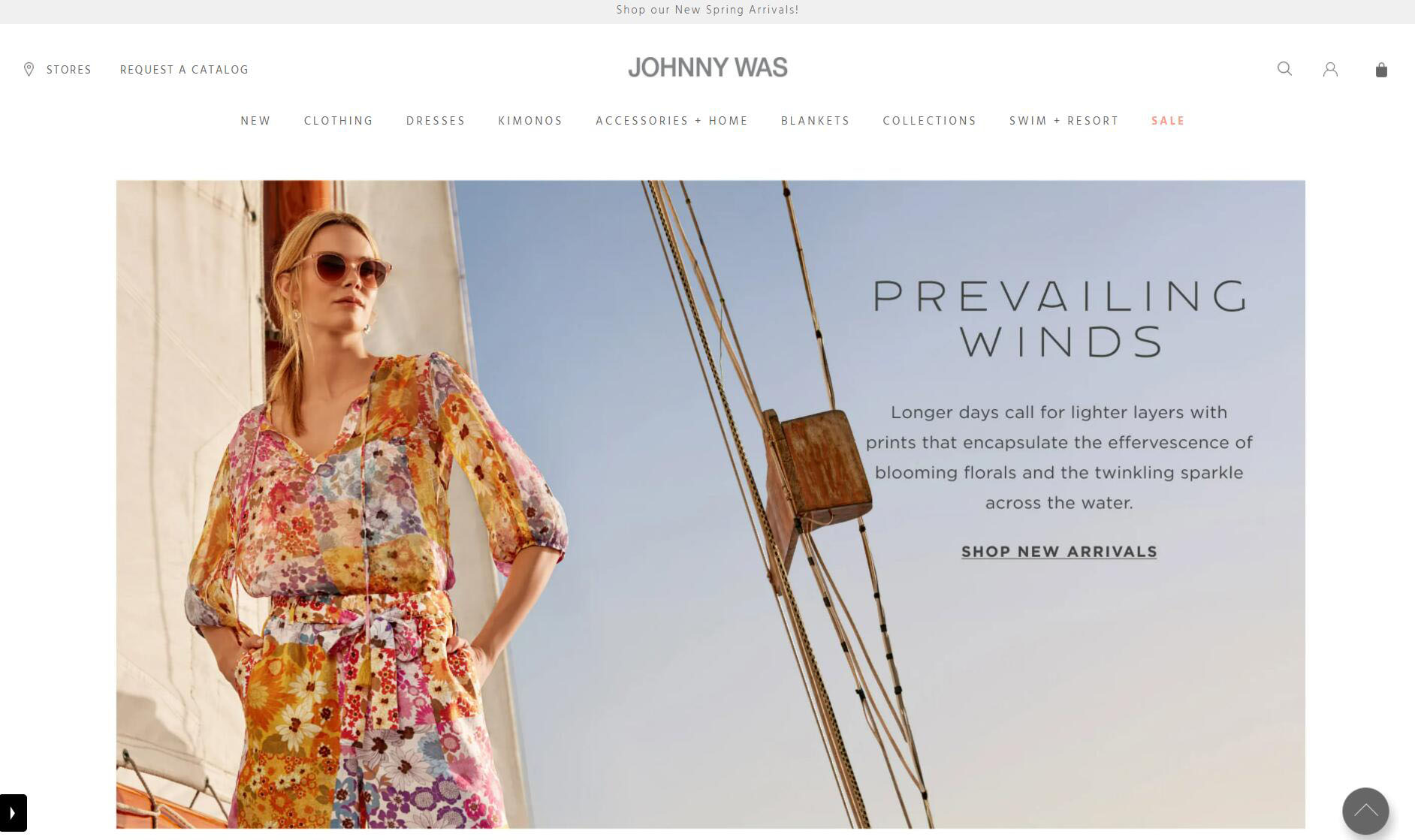Click the store locator pin icon
The width and height of the screenshot is (1415, 840).
point(29,70)
